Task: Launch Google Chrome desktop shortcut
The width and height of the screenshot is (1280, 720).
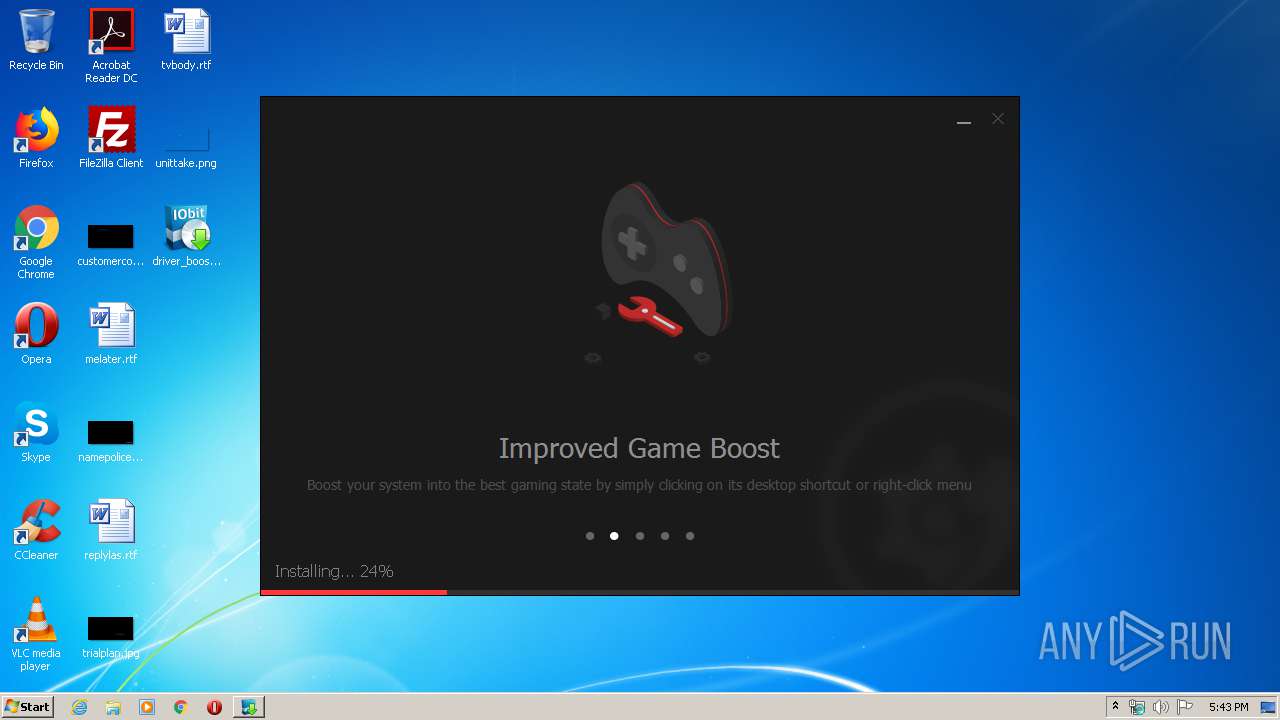Action: (x=36, y=242)
